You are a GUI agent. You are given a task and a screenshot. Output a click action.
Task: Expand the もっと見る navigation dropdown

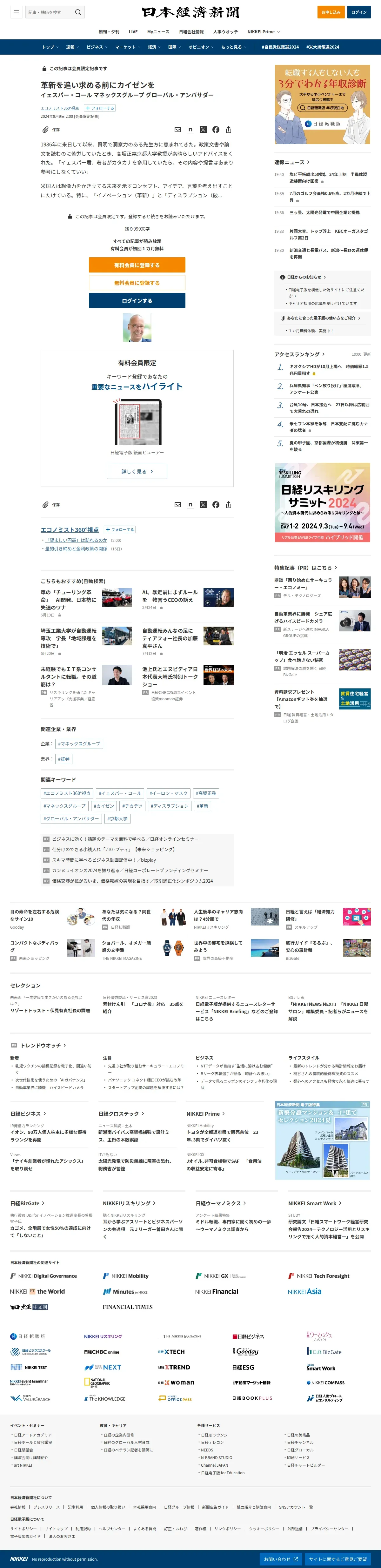coord(234,47)
